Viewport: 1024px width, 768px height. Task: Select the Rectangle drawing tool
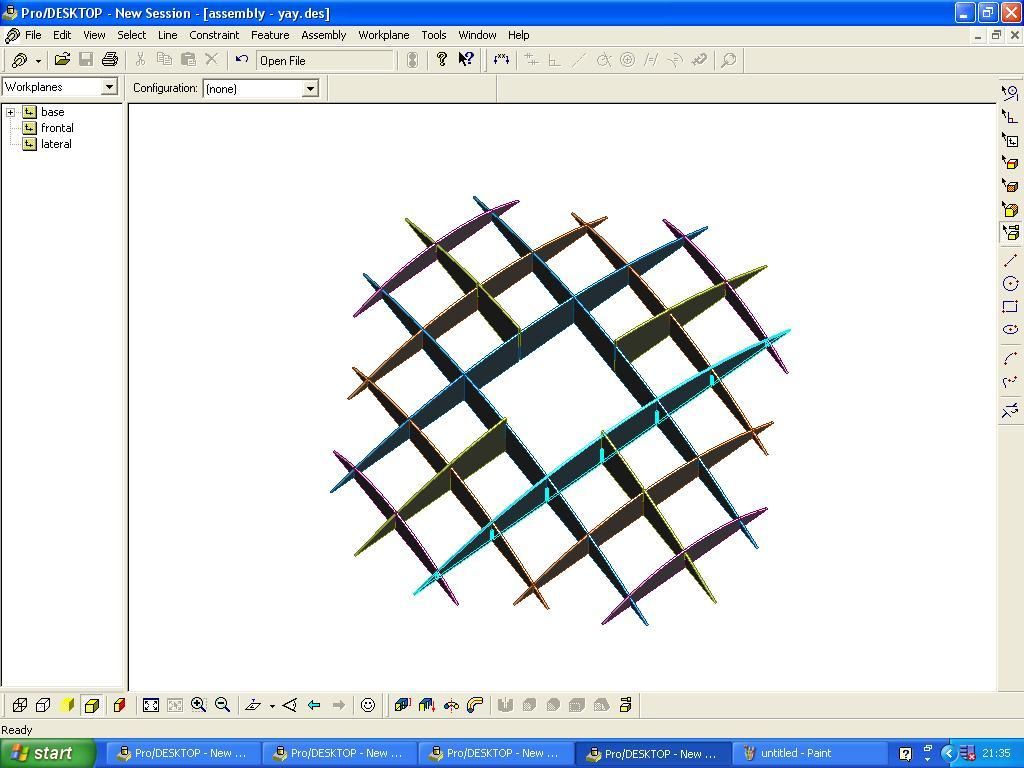tap(1010, 306)
